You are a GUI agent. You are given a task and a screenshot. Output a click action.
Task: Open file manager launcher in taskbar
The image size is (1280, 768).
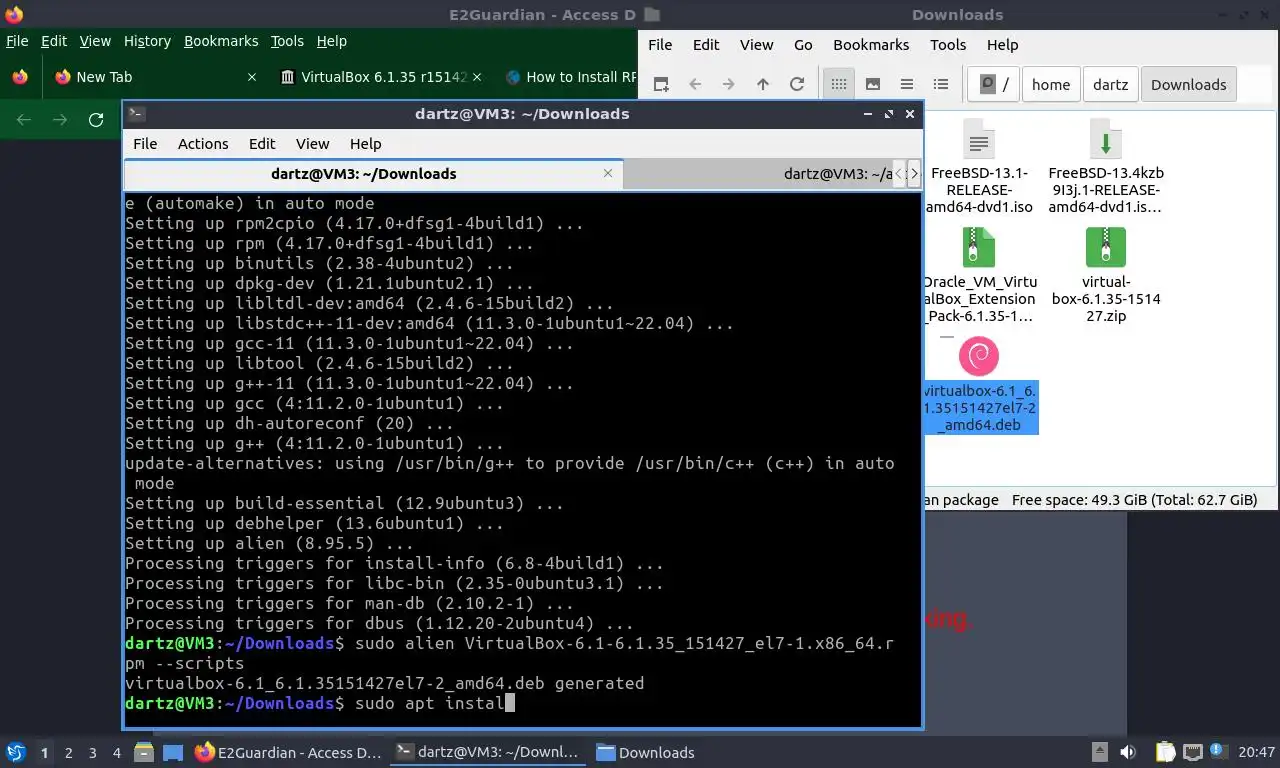pyautogui.click(x=144, y=752)
